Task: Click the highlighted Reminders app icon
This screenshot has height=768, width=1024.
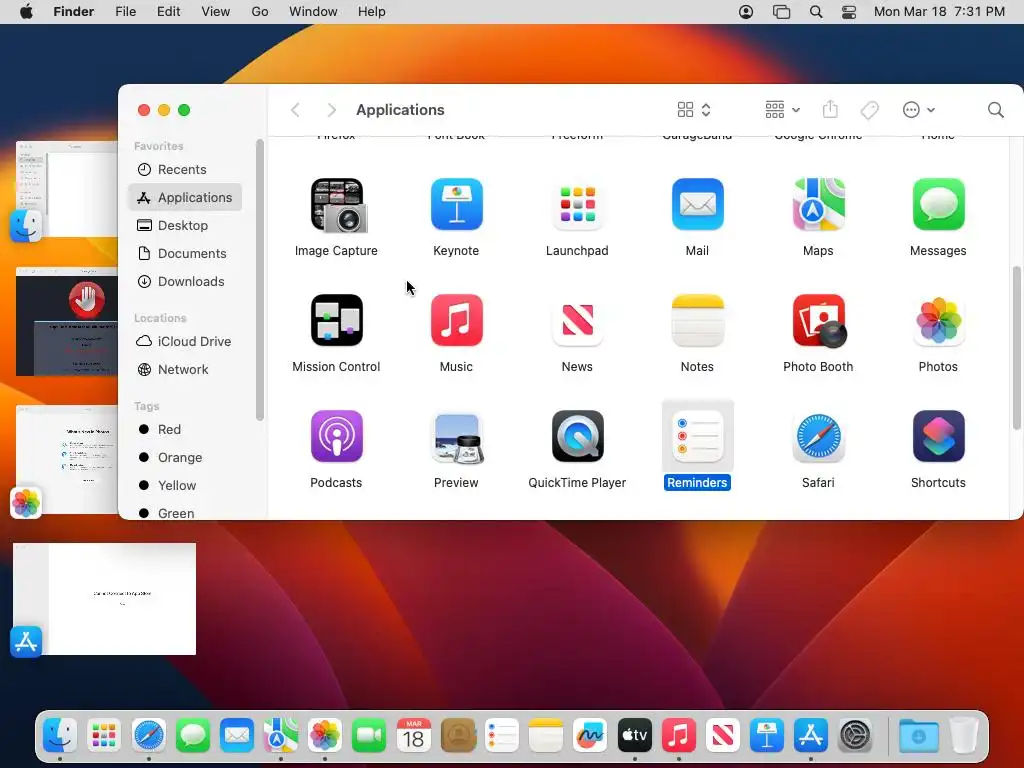Action: (697, 436)
